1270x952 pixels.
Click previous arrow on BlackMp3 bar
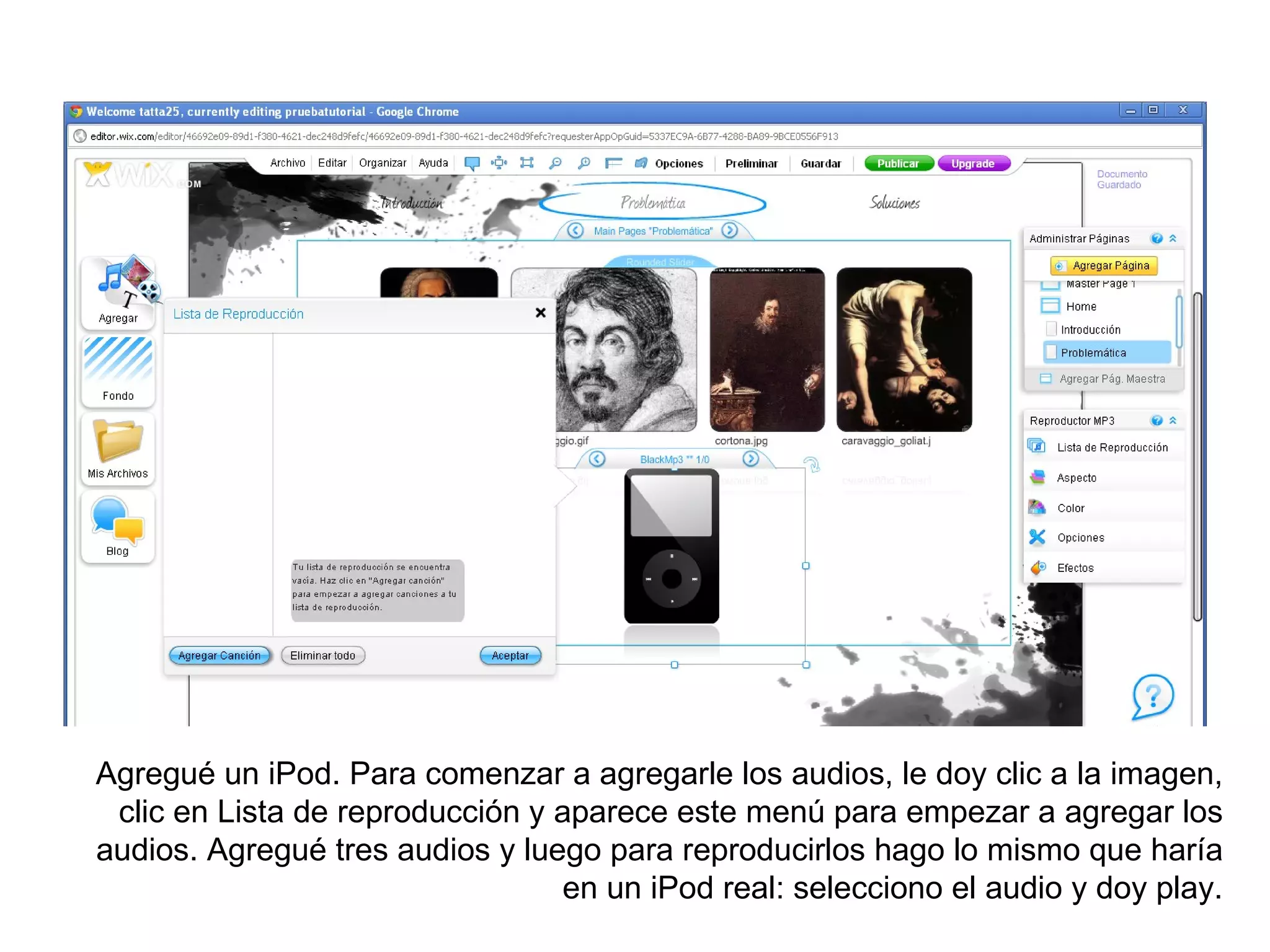point(597,459)
